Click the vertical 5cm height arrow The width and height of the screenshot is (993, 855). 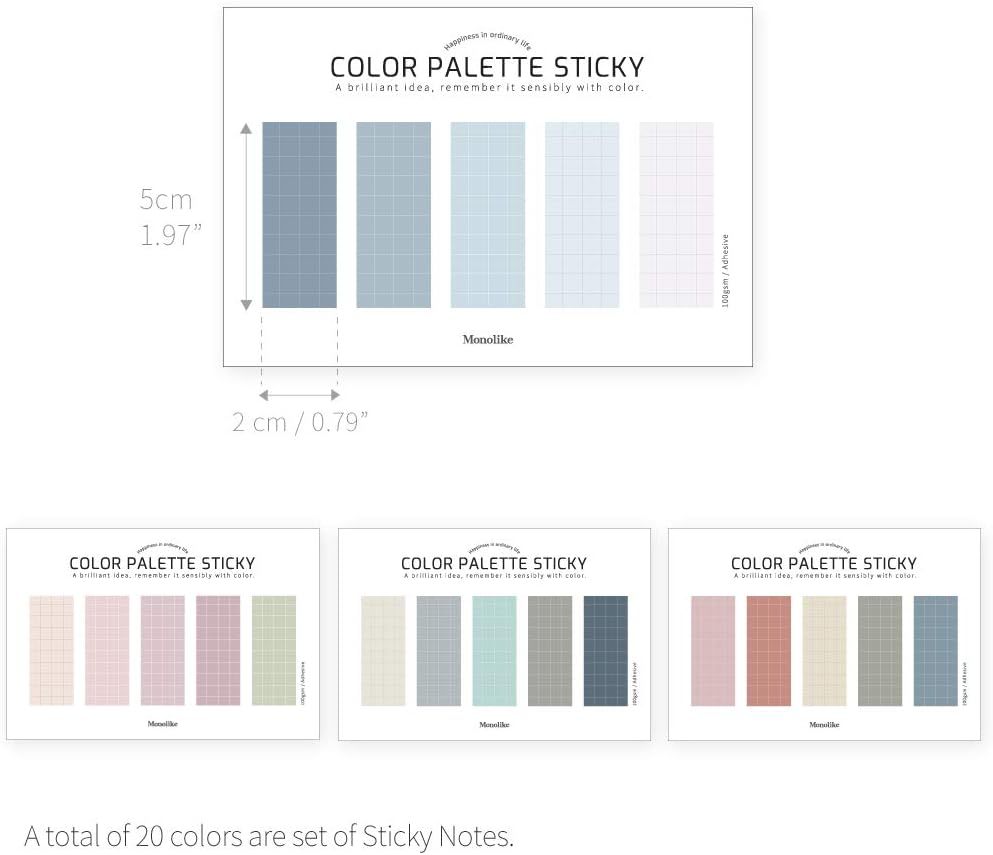(246, 215)
